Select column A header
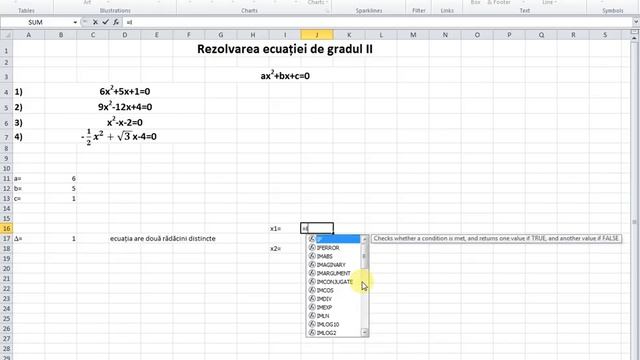 pos(29,35)
